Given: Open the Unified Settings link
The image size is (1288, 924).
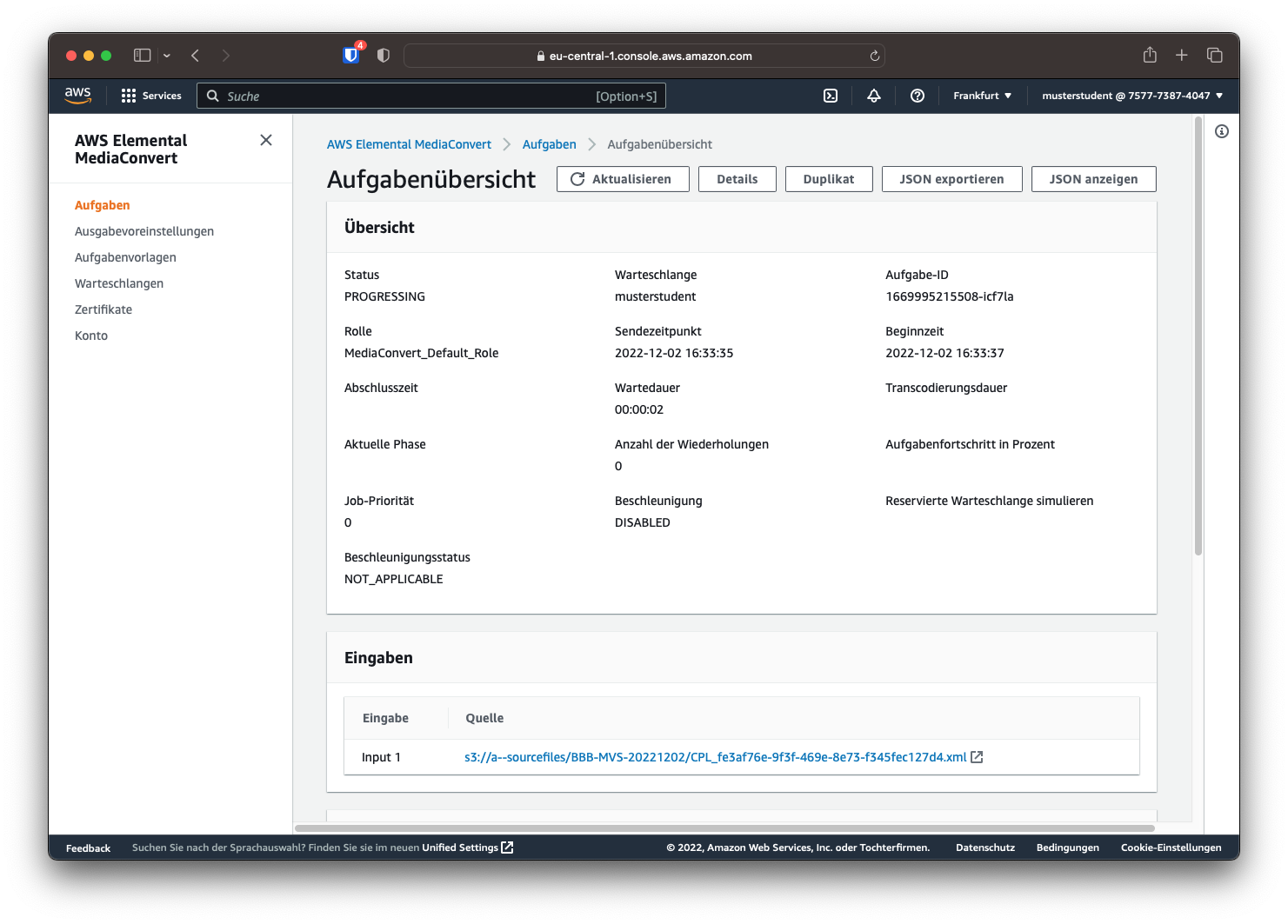Looking at the screenshot, I should [x=460, y=848].
